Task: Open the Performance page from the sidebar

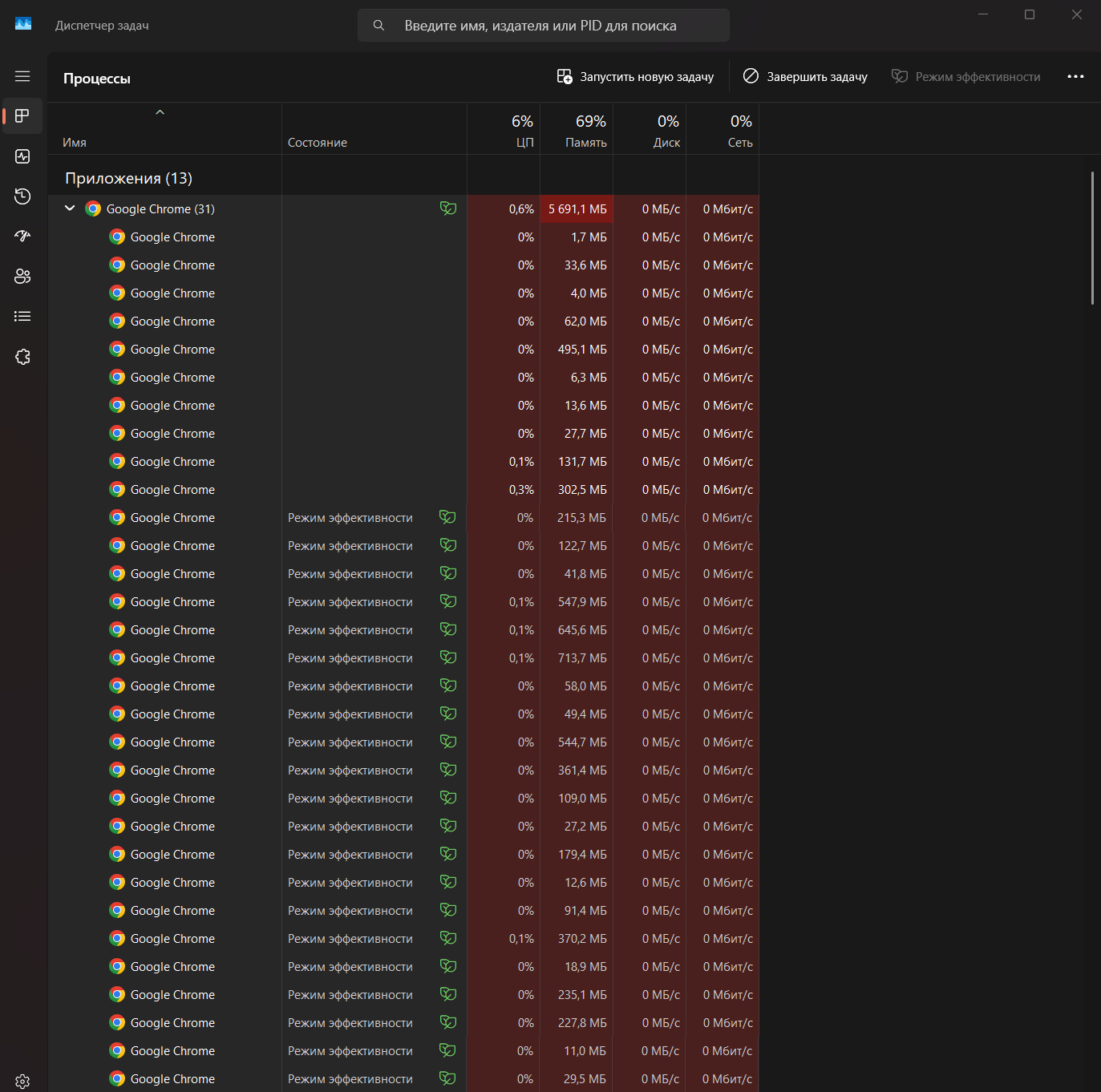Action: 22,156
